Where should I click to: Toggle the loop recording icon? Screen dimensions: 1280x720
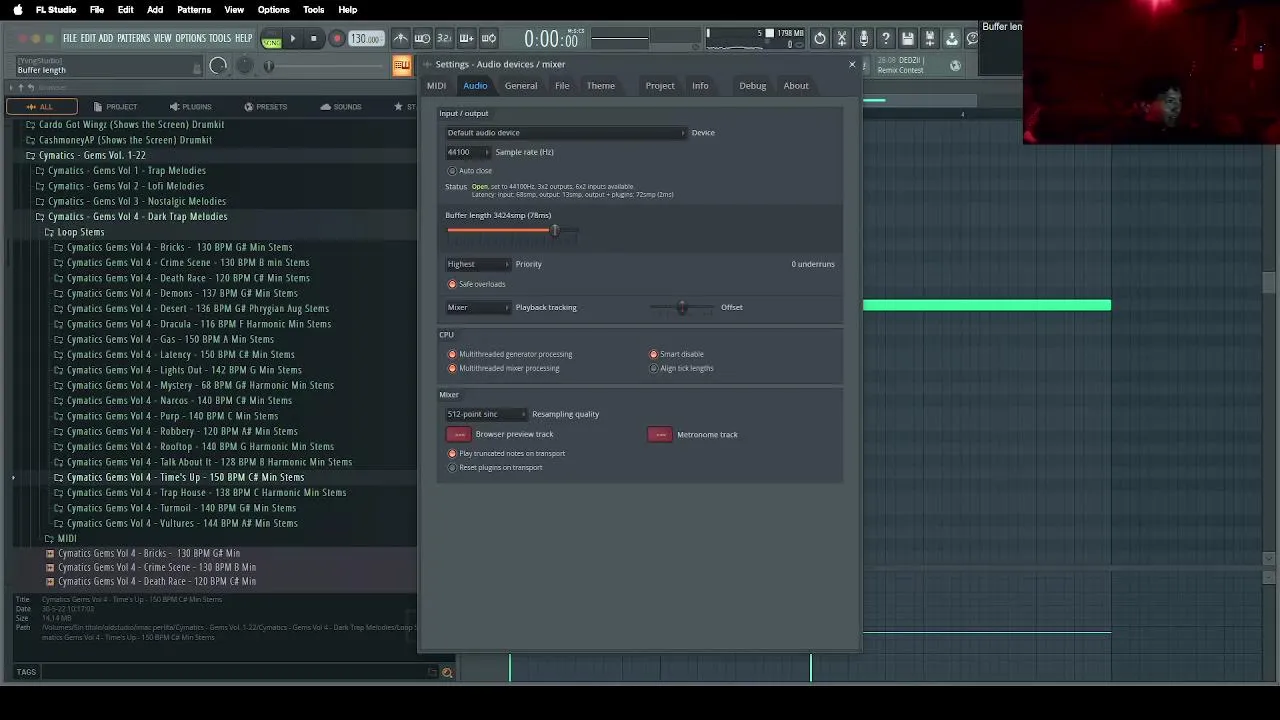pos(488,39)
